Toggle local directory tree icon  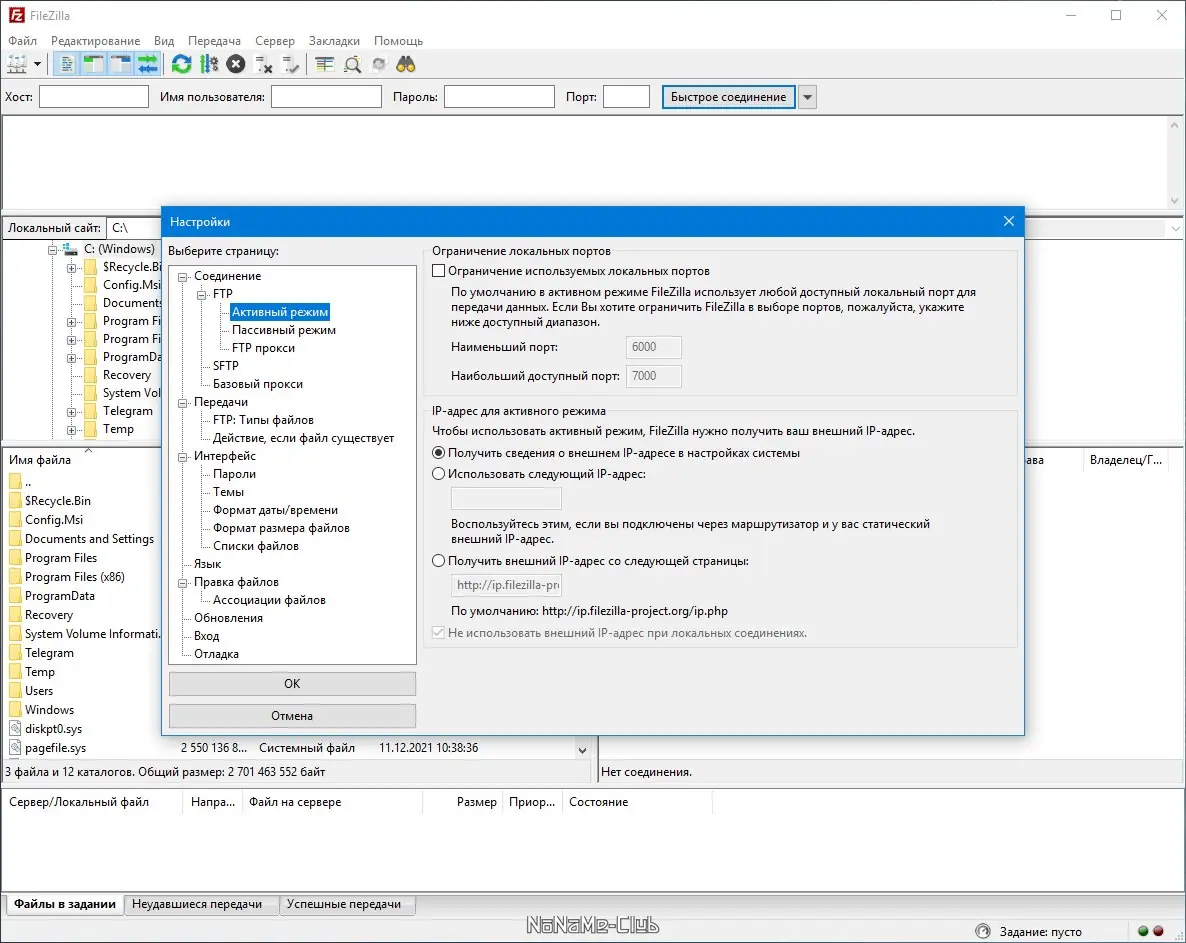[94, 64]
